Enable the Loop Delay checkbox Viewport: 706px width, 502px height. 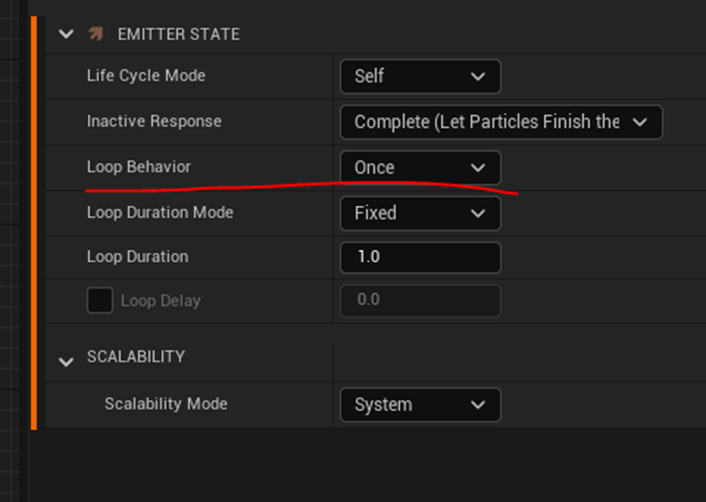tap(100, 300)
